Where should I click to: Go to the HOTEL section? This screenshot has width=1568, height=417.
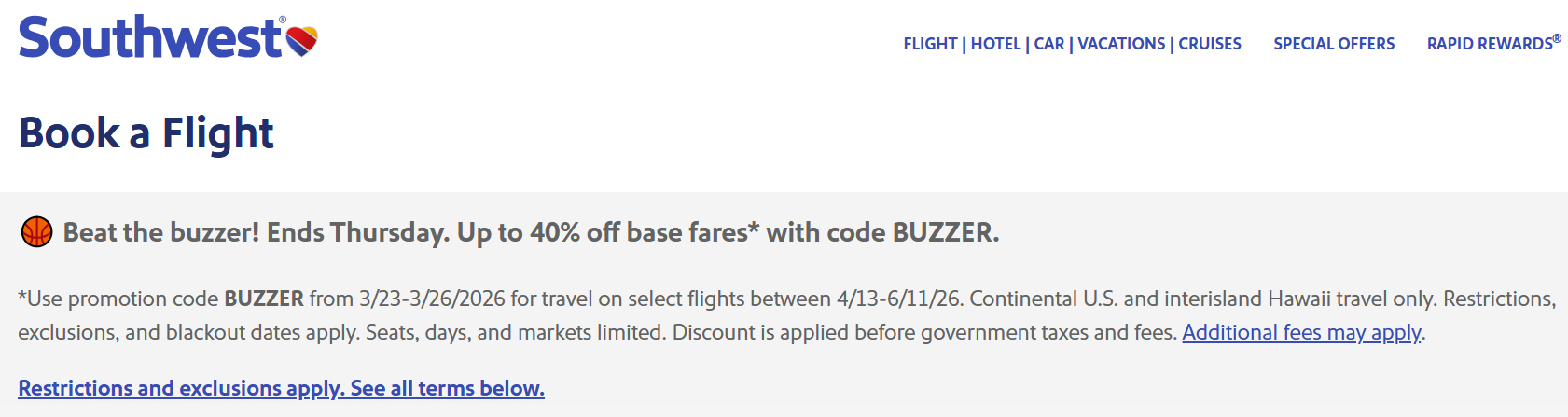[x=995, y=44]
